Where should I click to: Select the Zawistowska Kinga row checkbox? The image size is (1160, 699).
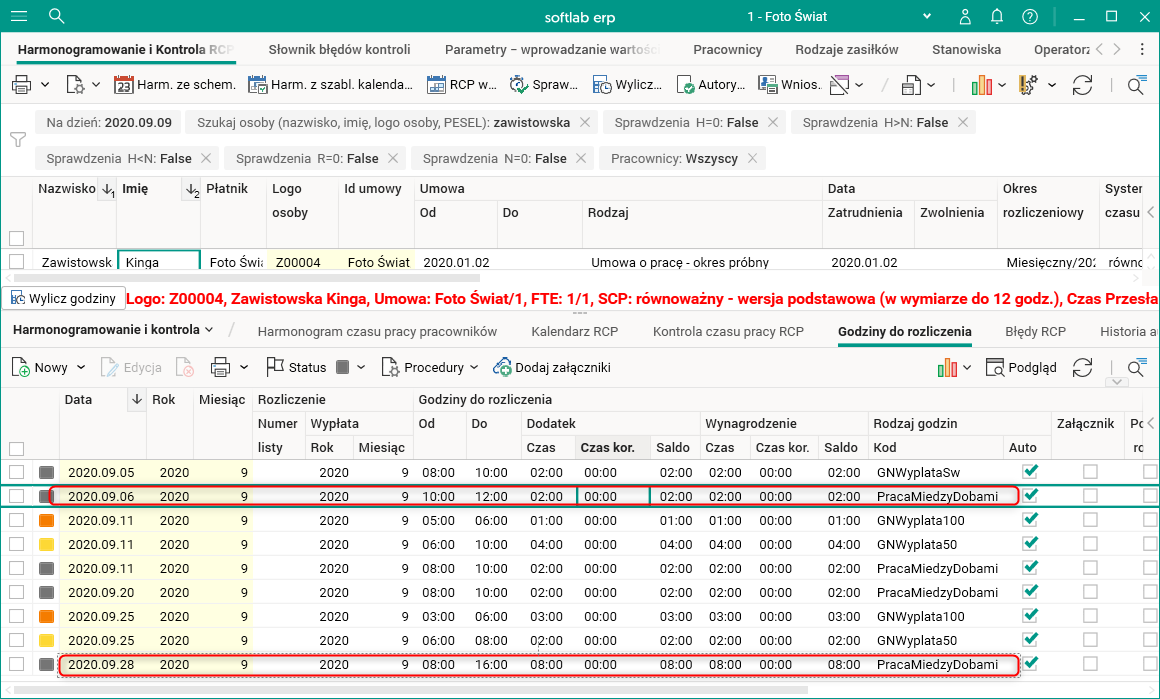(x=16, y=262)
